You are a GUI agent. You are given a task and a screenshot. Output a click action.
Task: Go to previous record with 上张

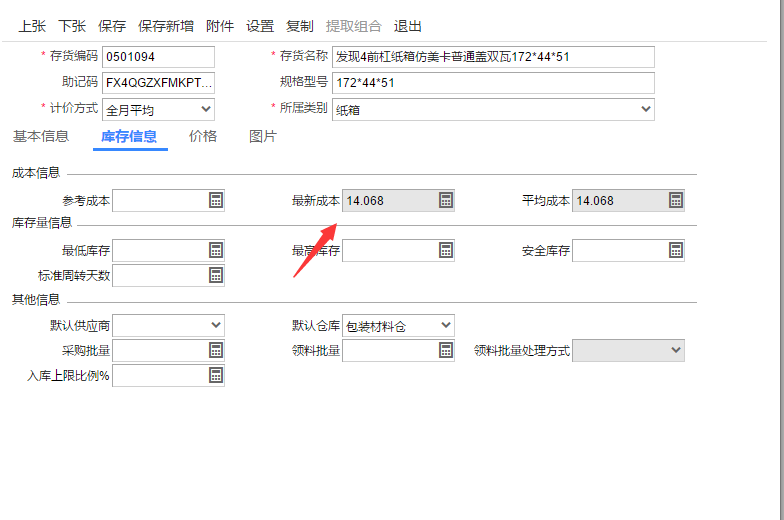tap(32, 26)
